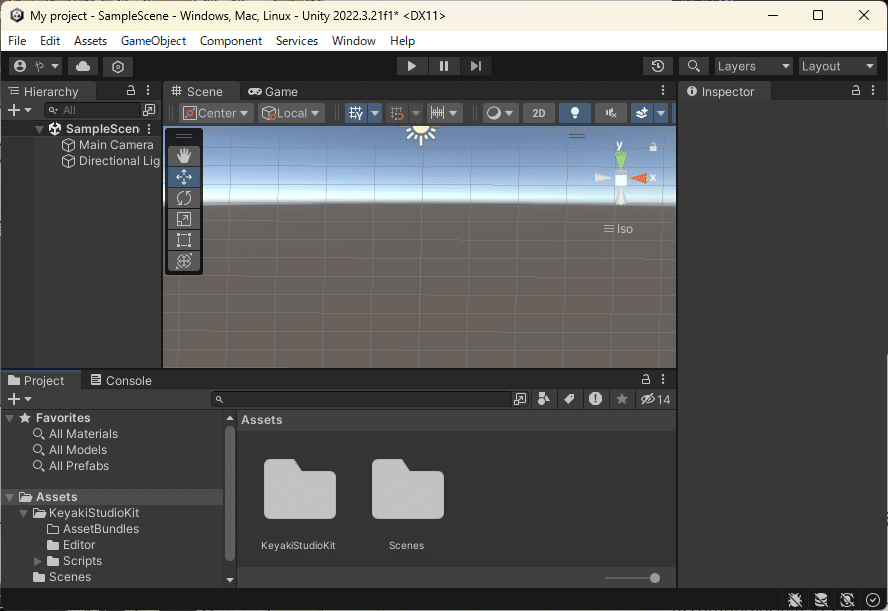Toggle grid visibility button

pyautogui.click(x=356, y=113)
